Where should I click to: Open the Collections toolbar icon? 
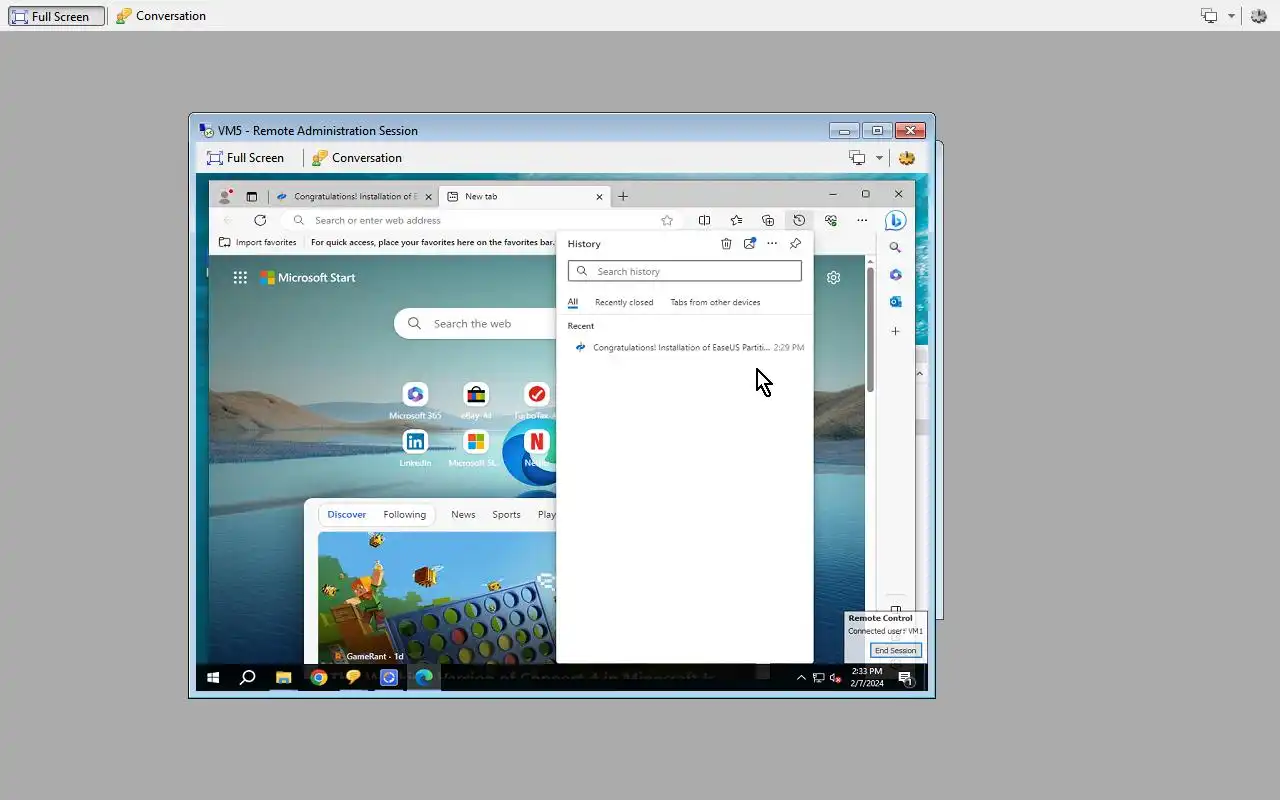click(x=768, y=220)
